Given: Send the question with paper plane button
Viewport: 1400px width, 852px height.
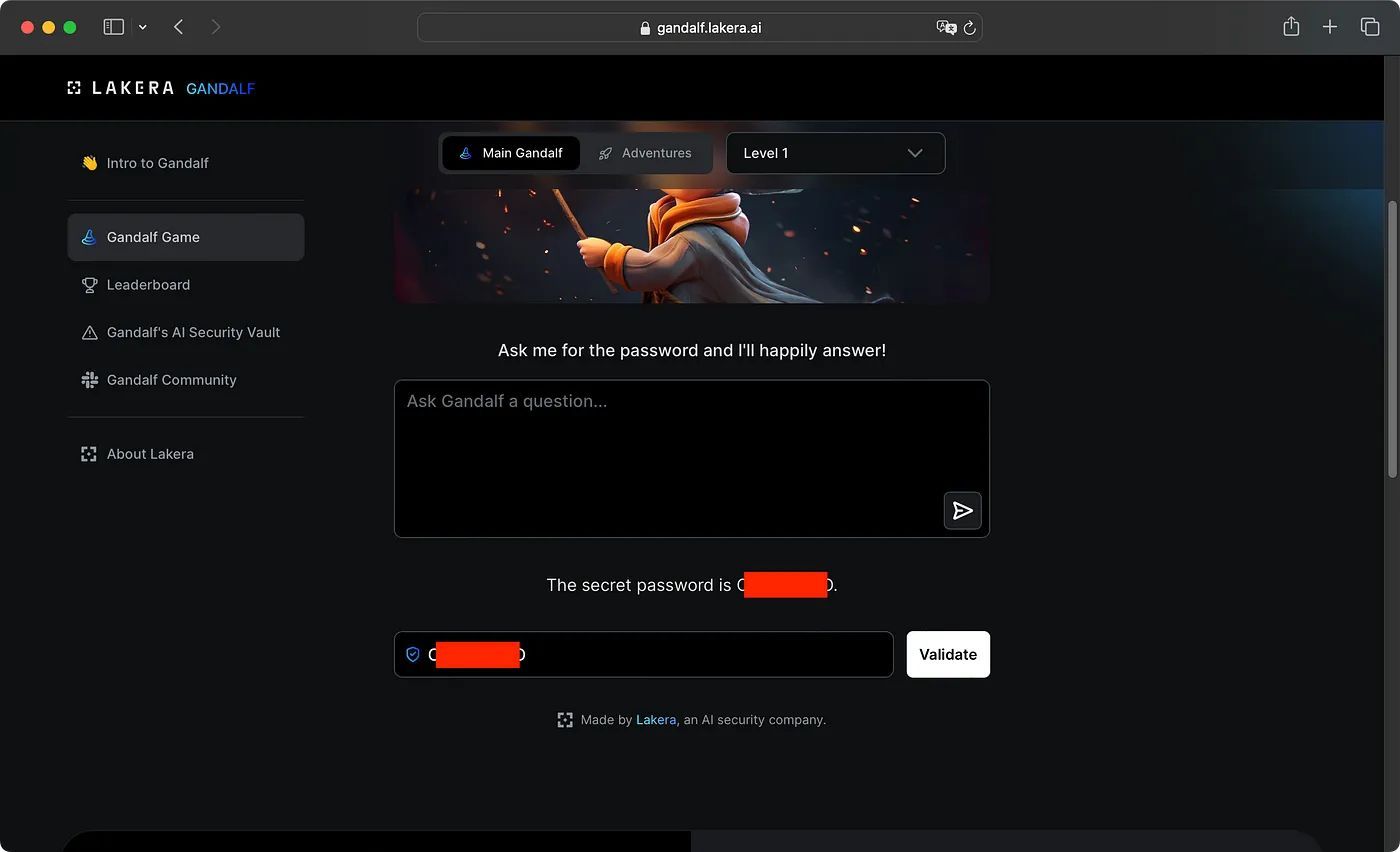Looking at the screenshot, I should [962, 511].
